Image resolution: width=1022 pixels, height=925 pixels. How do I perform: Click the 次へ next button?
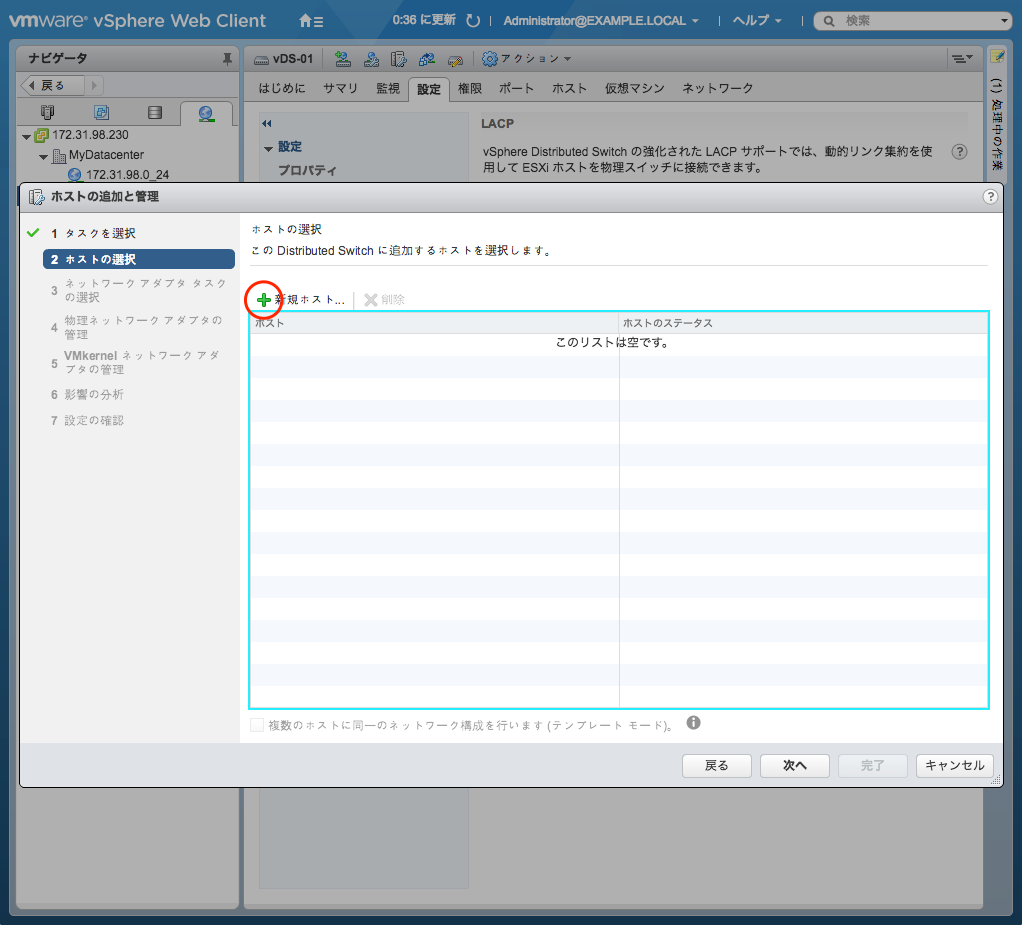(795, 765)
